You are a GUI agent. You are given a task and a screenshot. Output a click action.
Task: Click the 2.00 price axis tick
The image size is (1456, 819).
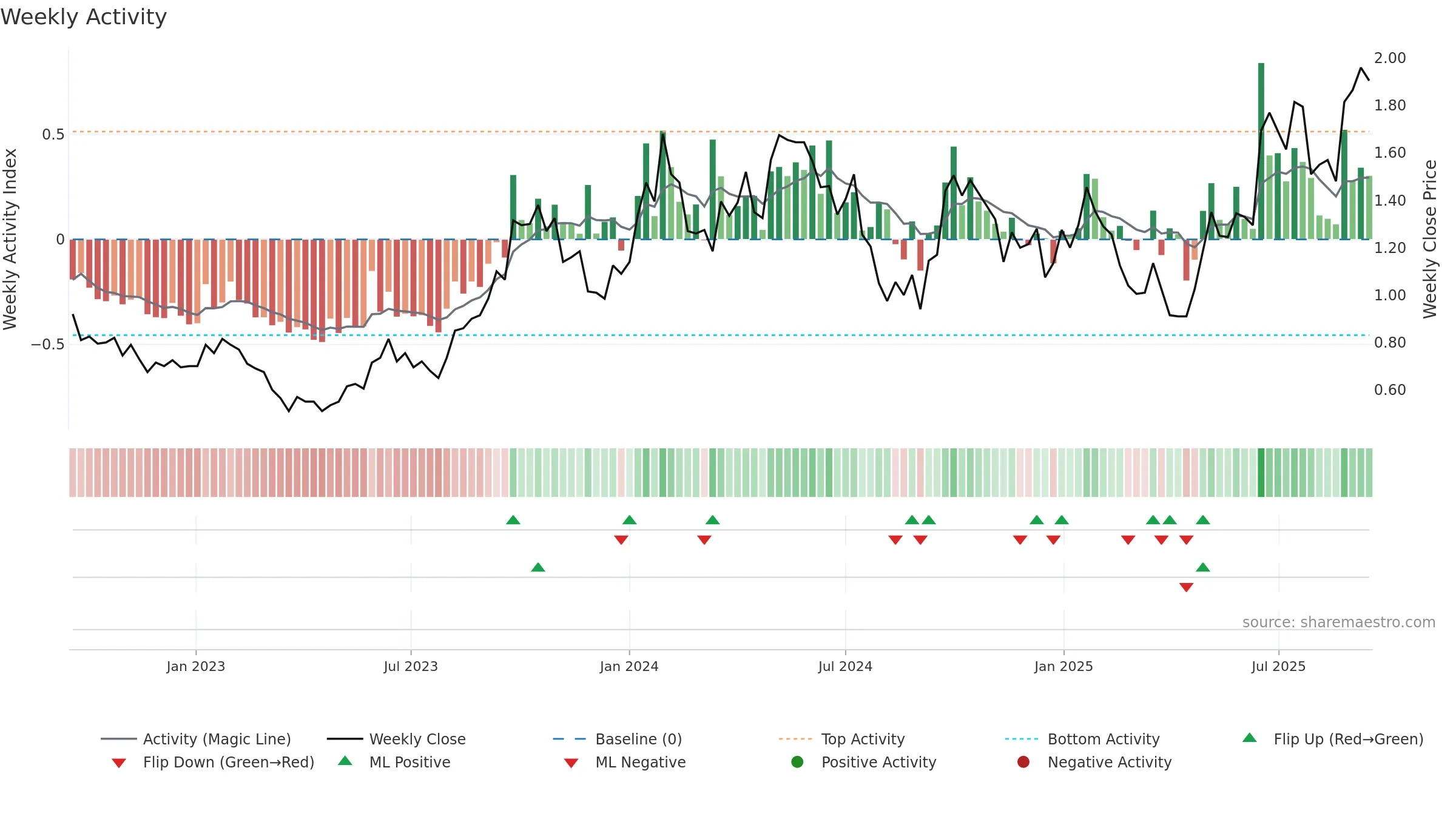point(1390,58)
